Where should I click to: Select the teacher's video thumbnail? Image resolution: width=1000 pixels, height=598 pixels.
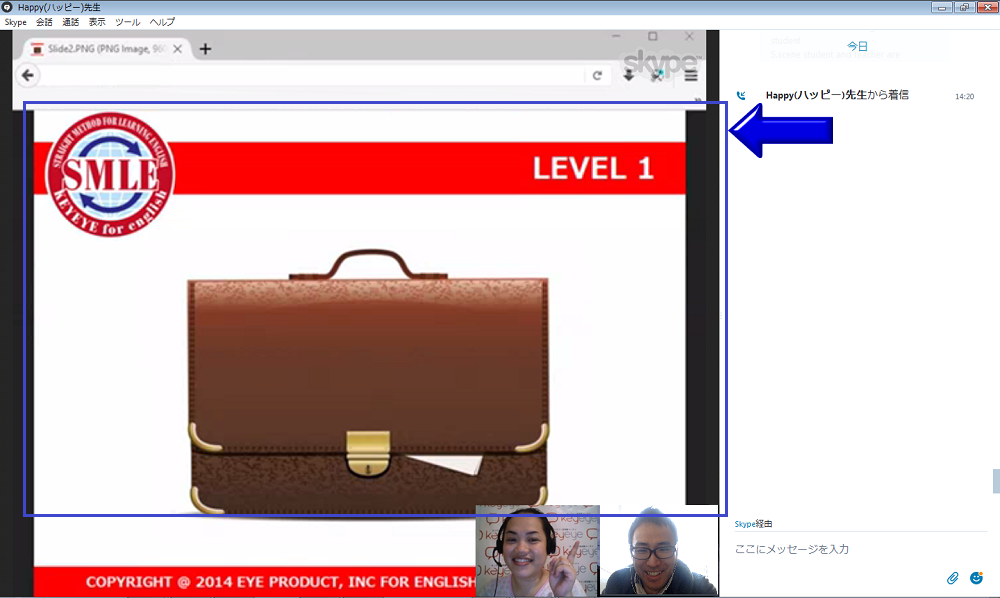click(537, 551)
